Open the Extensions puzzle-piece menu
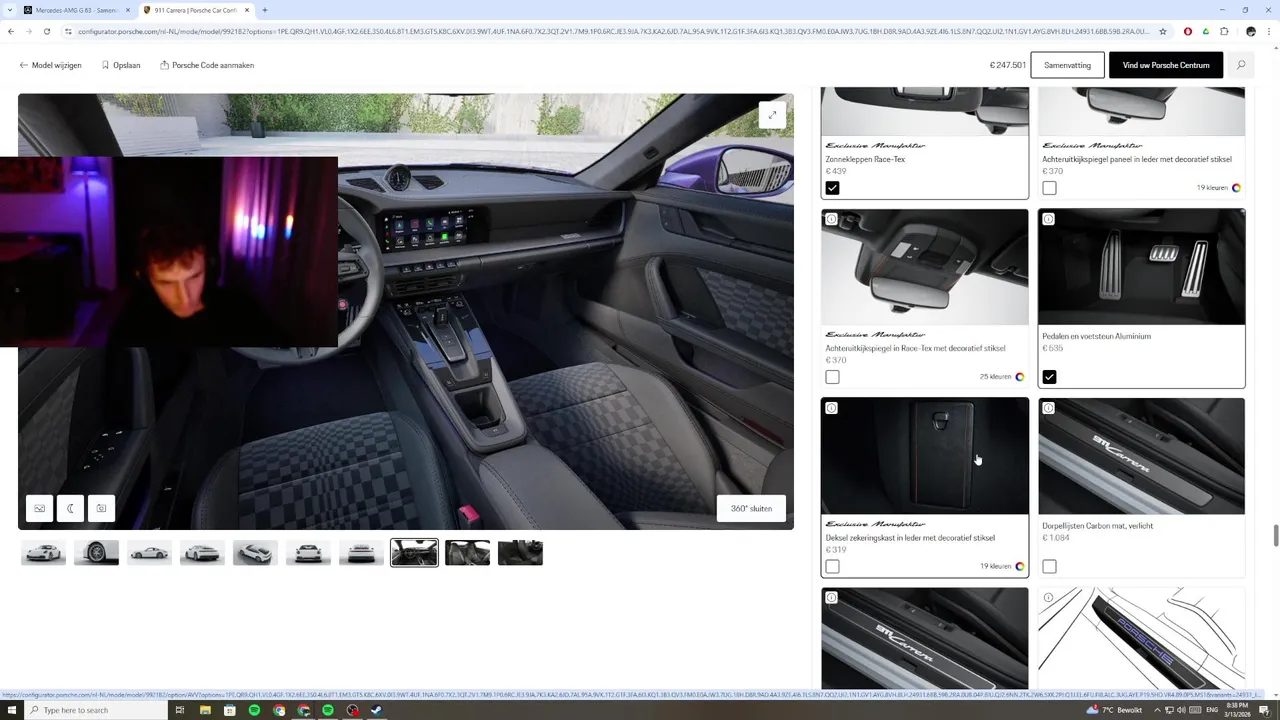 click(1224, 31)
